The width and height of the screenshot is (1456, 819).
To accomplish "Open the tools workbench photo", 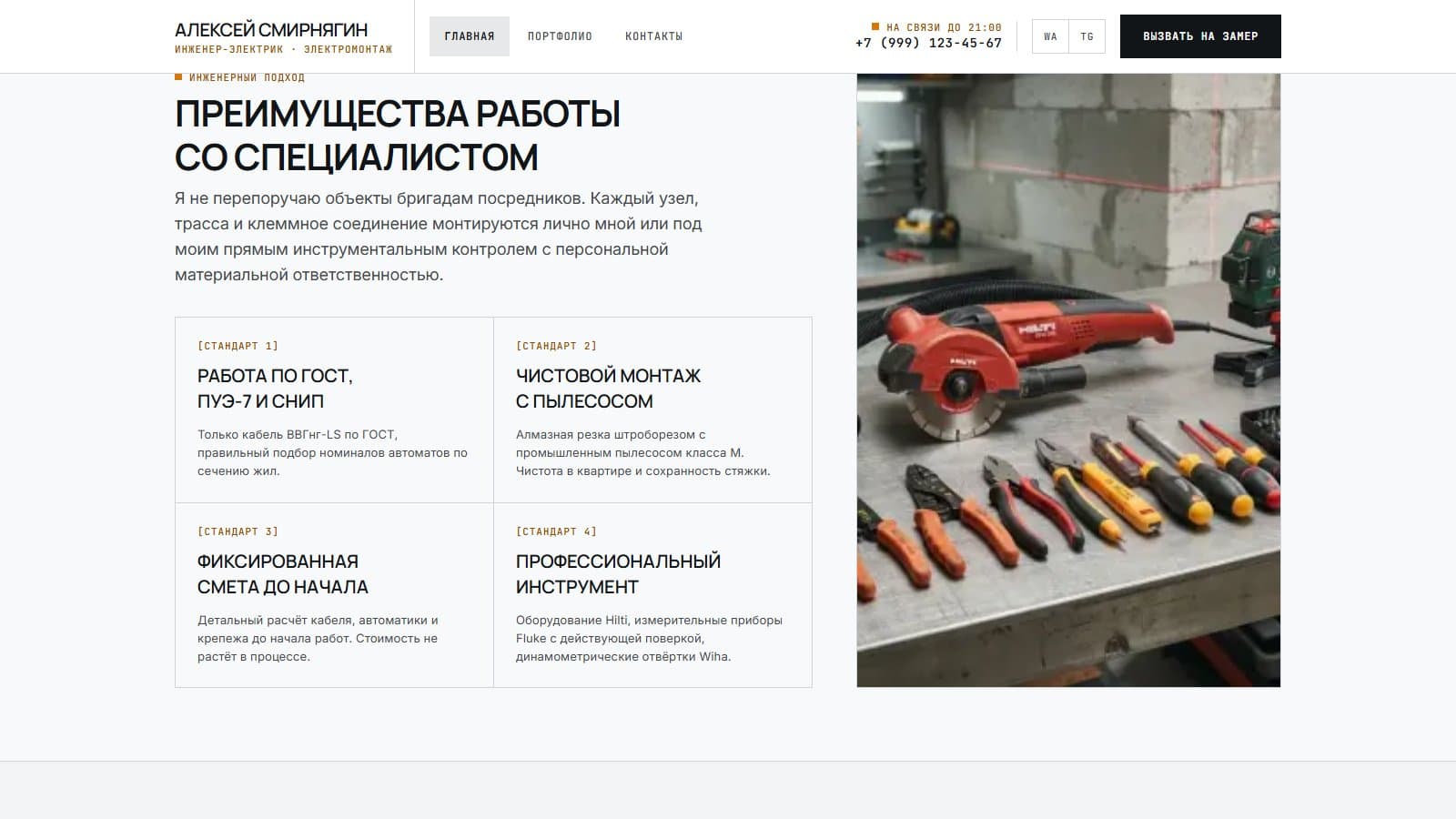I will (x=1068, y=380).
